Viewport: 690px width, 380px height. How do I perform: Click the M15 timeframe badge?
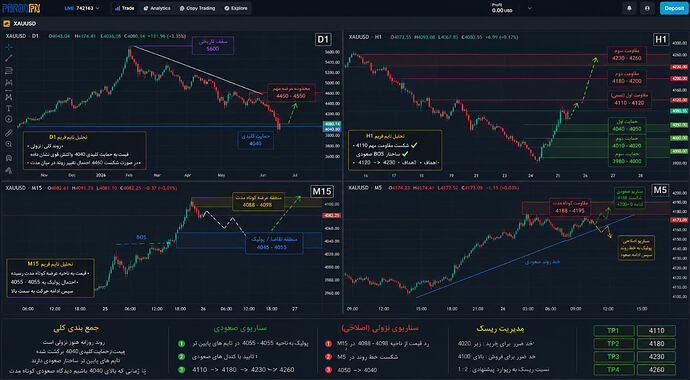point(322,191)
